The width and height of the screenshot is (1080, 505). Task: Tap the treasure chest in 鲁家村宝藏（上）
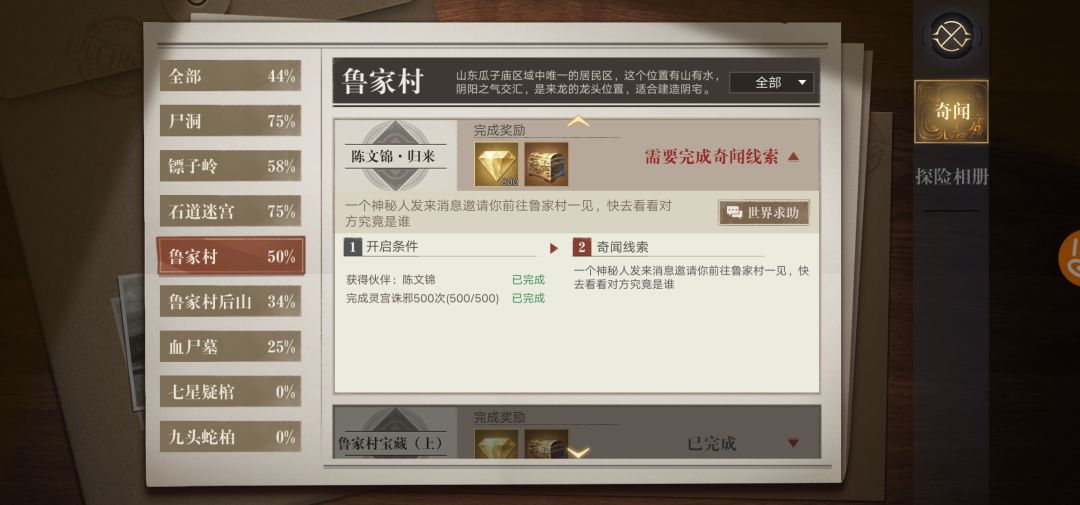tap(546, 444)
